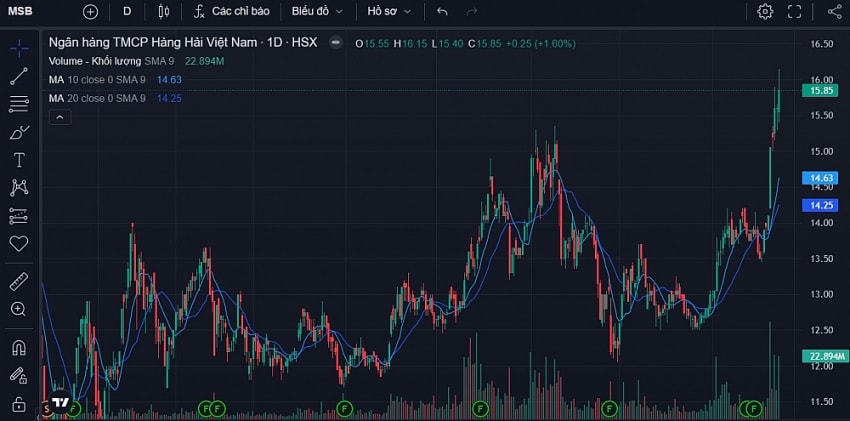Click the open value O15.55
Image resolution: width=850 pixels, height=421 pixels.
pos(372,43)
